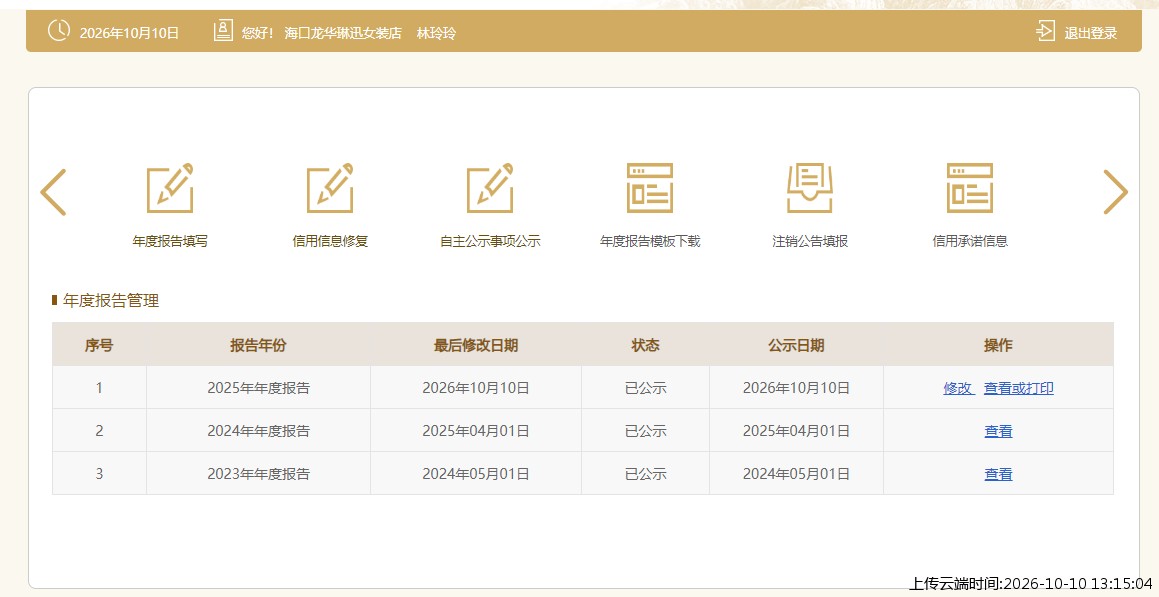Click the 状态 column header
The image size is (1159, 597).
[x=645, y=345]
